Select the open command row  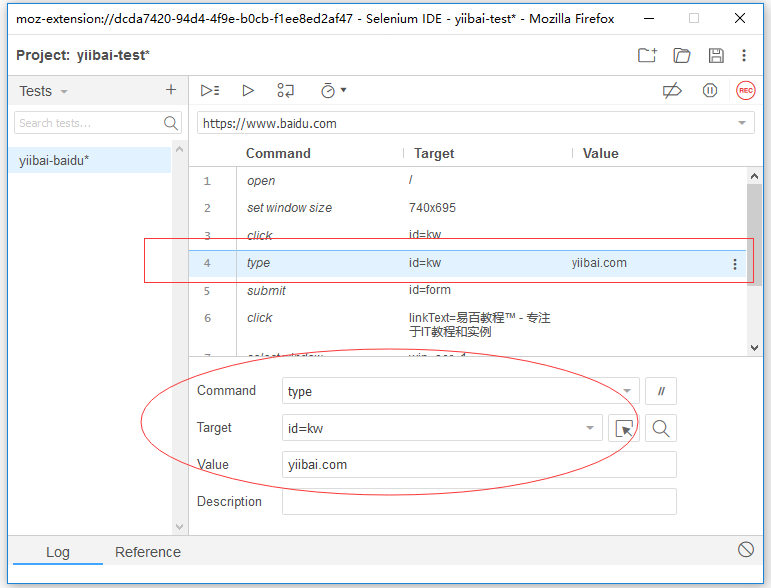[x=467, y=181]
